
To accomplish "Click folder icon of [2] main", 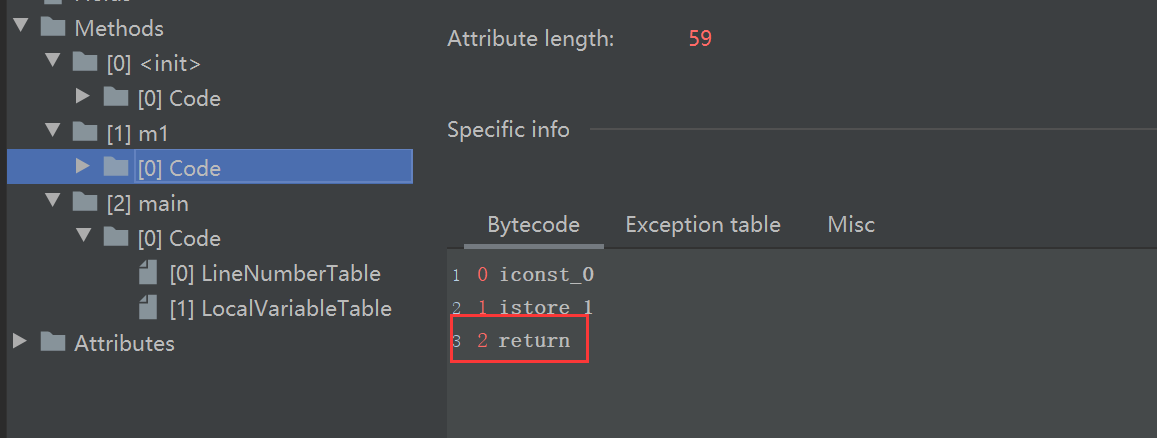I will 85,204.
